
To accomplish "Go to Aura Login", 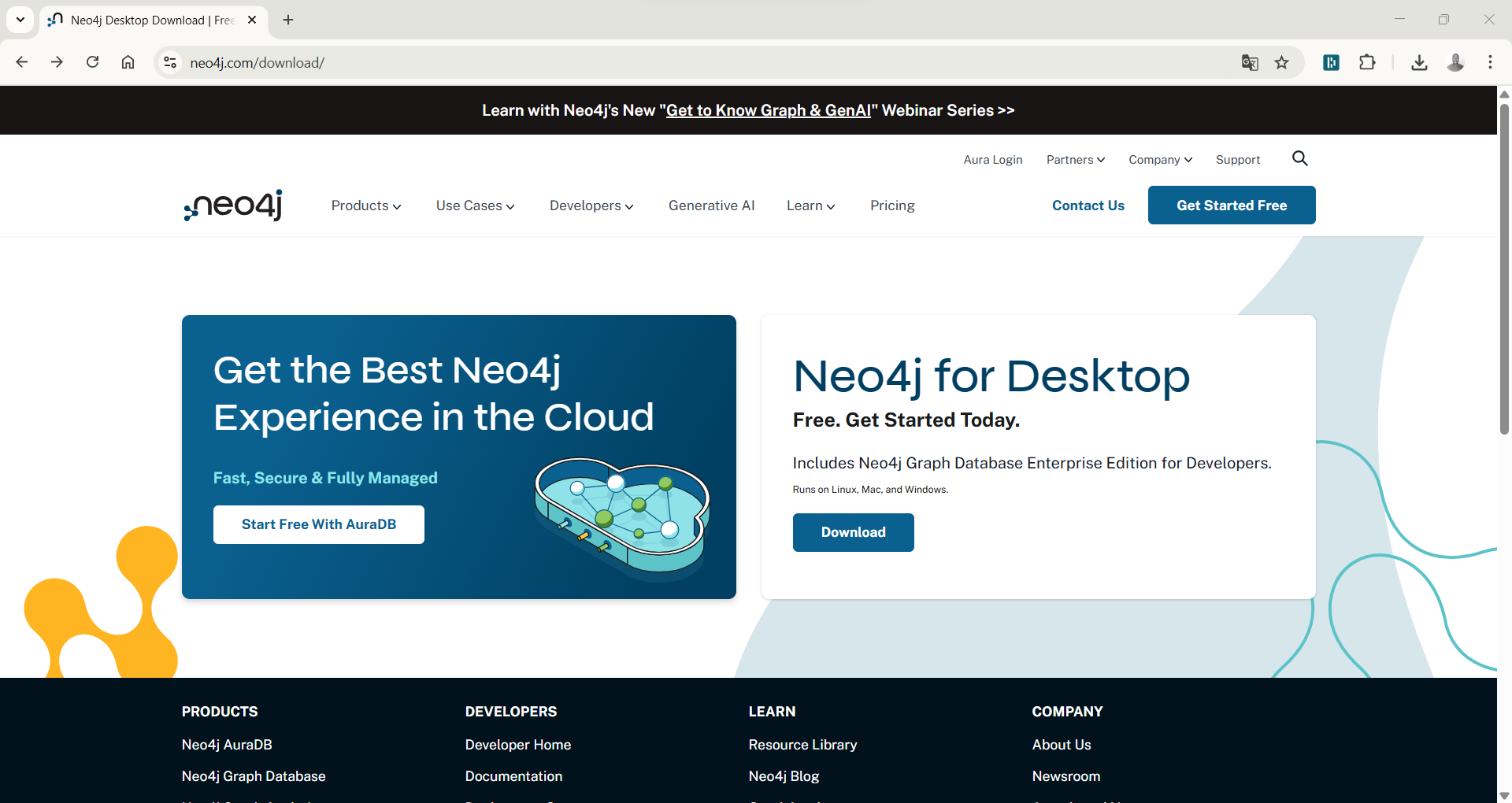I will 993,160.
